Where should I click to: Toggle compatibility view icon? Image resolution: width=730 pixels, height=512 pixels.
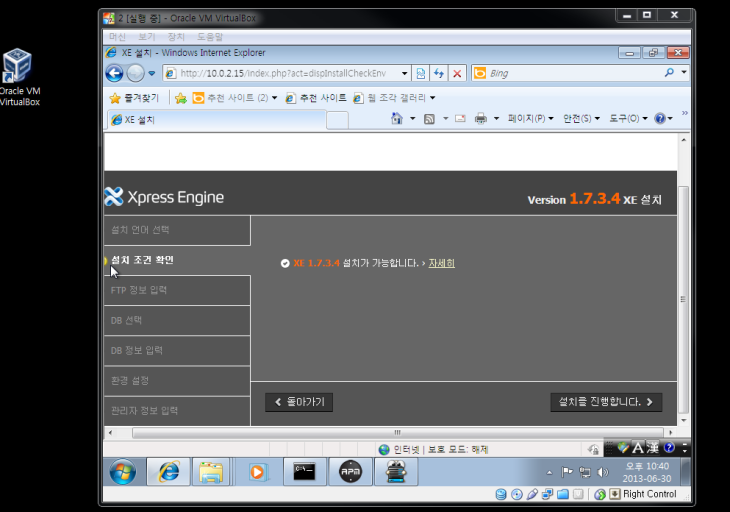pos(421,73)
